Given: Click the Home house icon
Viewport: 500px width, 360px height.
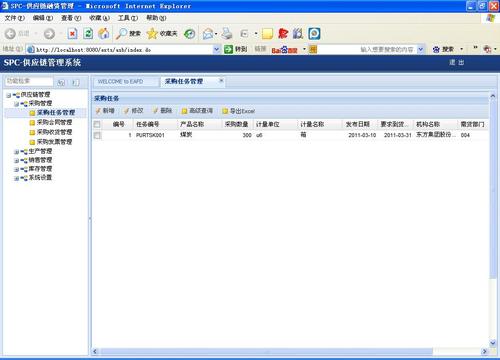Looking at the screenshot, I should pyautogui.click(x=104, y=33).
